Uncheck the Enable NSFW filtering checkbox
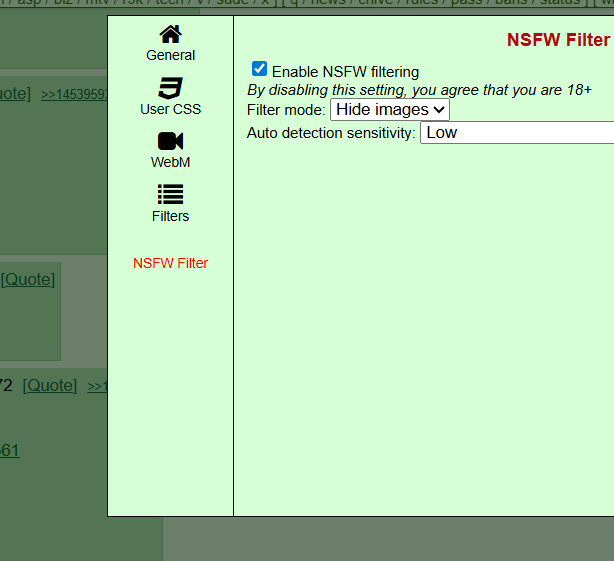This screenshot has height=561, width=614. 260,70
